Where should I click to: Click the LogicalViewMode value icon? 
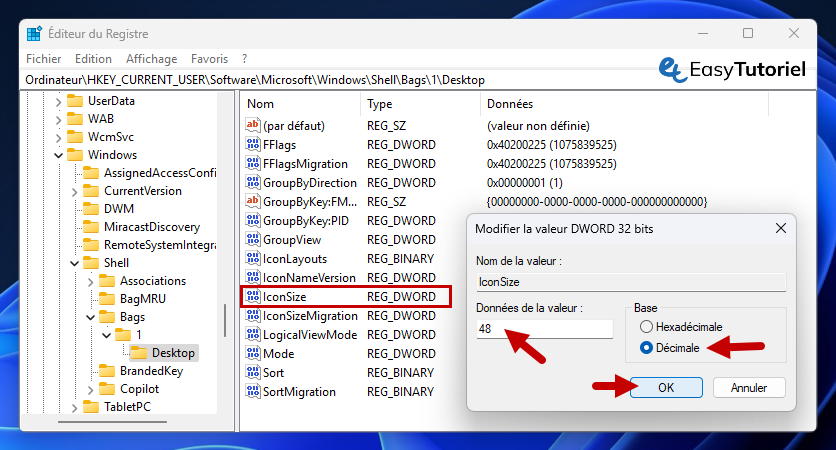tap(253, 335)
